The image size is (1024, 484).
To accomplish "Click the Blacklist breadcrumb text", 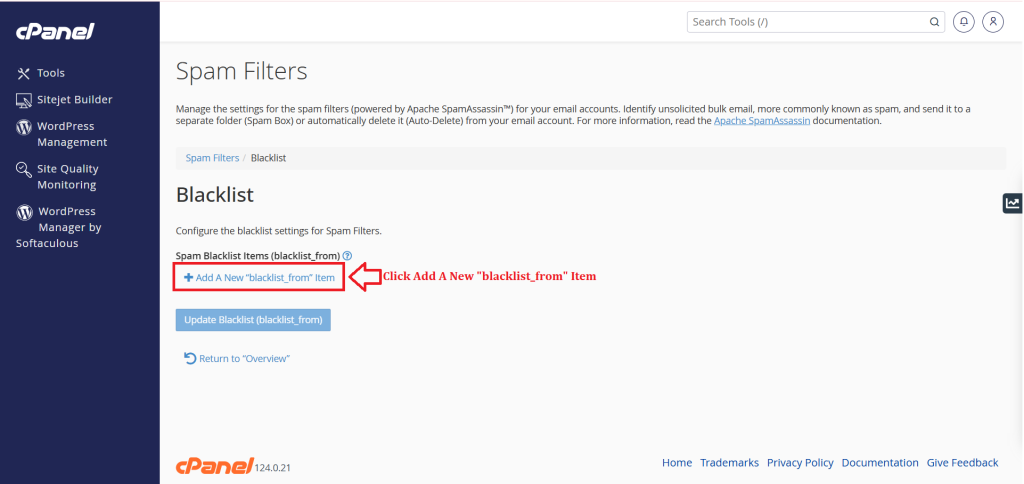I will [268, 158].
